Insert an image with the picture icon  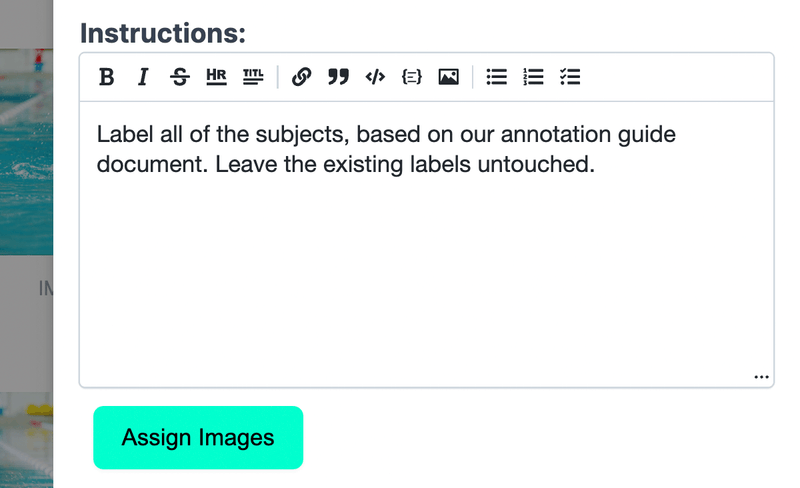(448, 77)
